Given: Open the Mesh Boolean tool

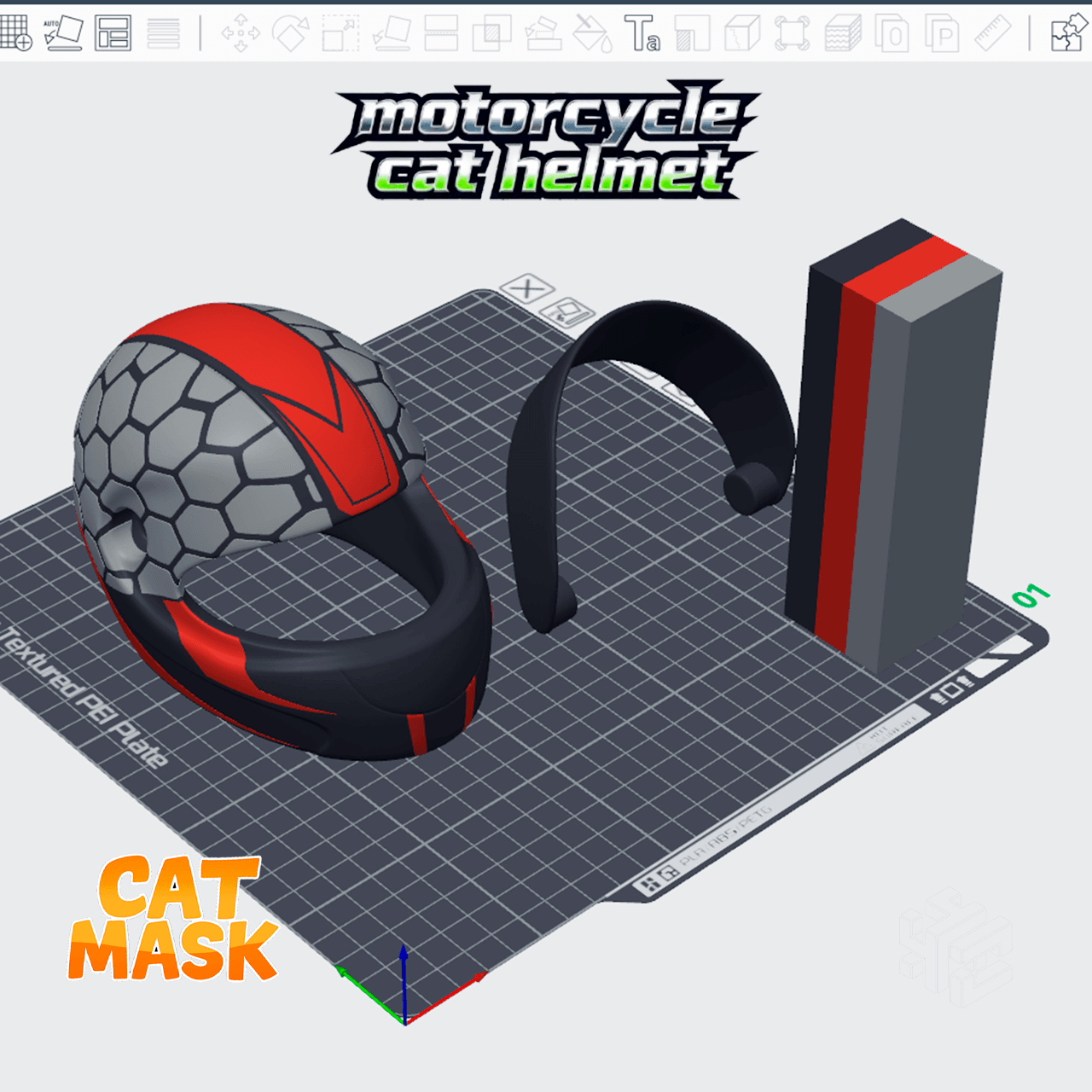Looking at the screenshot, I should coord(491,34).
